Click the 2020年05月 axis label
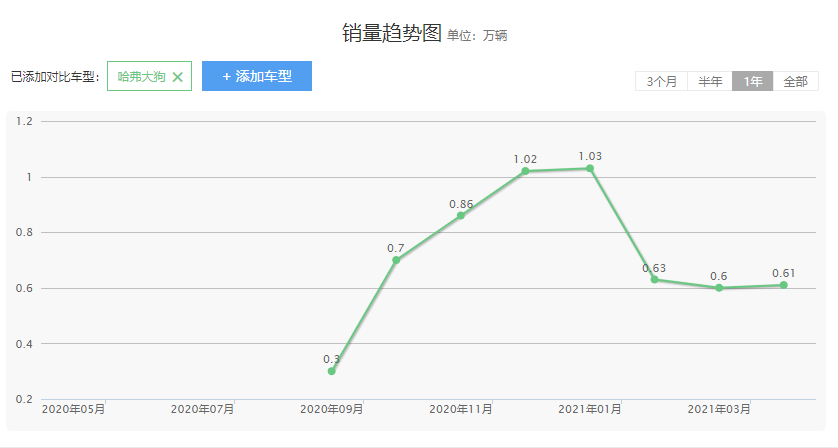The image size is (838, 448). (73, 410)
